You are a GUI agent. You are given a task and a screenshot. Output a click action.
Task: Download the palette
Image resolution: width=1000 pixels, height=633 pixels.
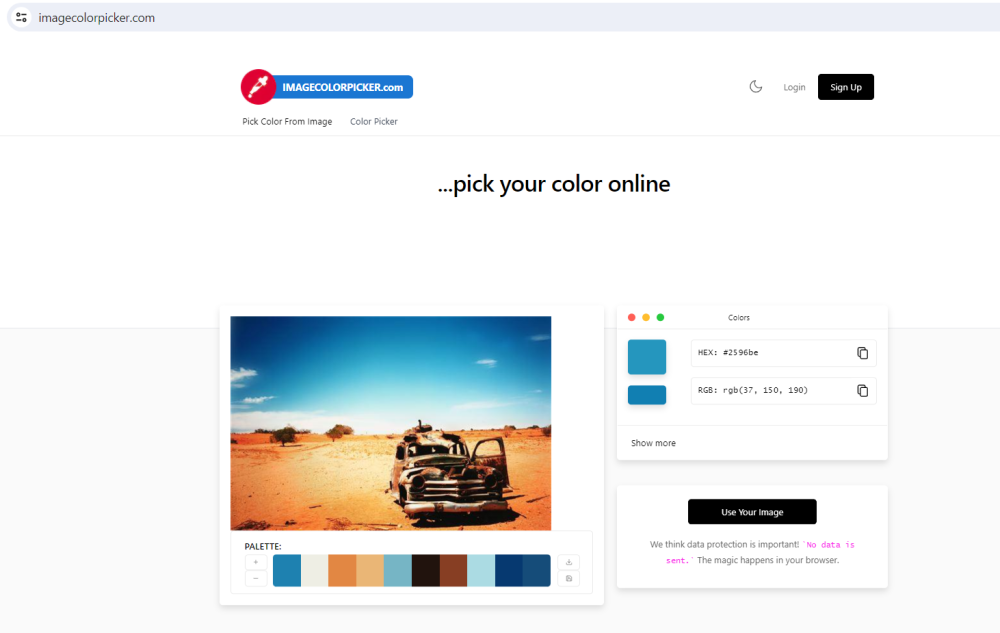point(568,562)
